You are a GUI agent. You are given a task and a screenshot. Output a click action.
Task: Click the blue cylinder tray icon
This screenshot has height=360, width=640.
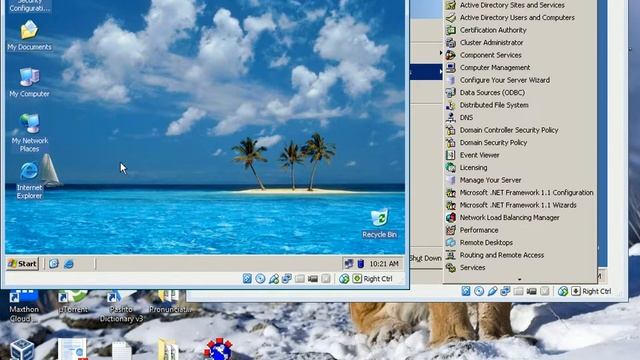(360, 264)
